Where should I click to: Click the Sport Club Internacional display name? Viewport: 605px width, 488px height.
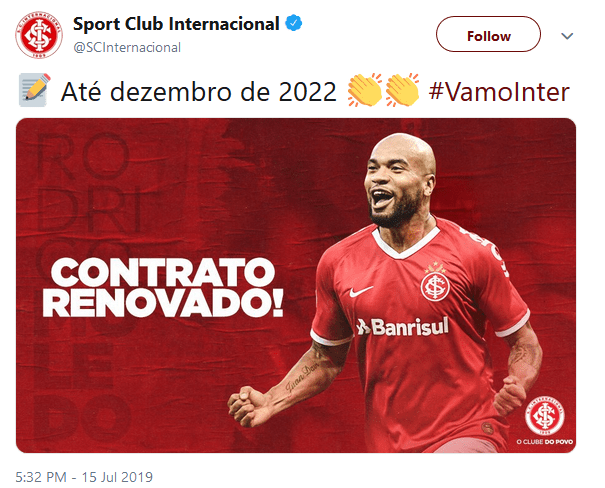(176, 24)
